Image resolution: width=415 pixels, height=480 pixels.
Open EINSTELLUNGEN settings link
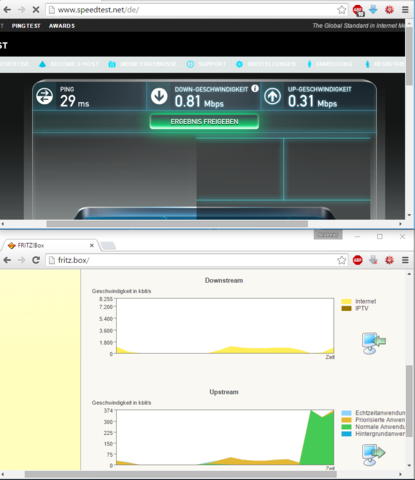point(266,64)
